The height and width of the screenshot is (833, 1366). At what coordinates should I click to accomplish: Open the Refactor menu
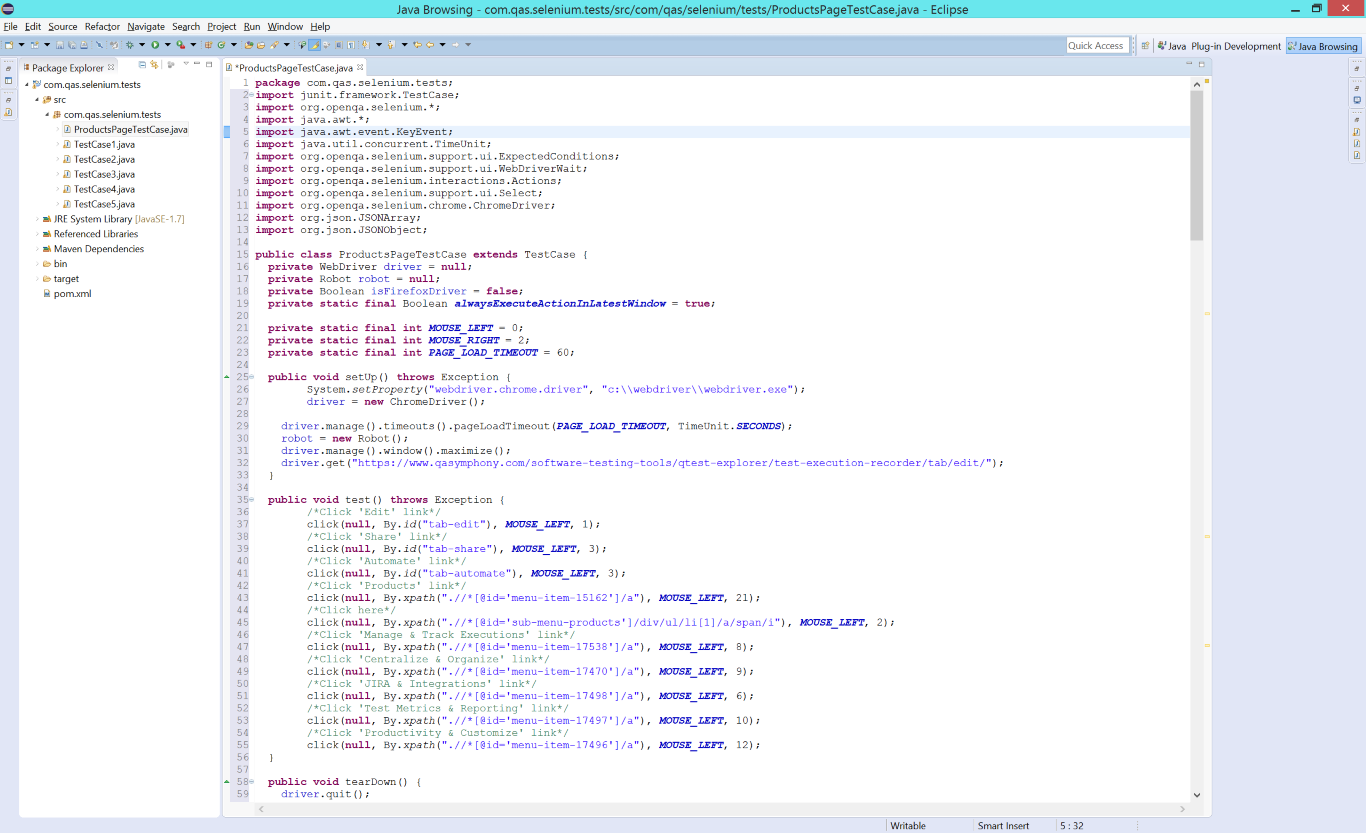tap(102, 26)
